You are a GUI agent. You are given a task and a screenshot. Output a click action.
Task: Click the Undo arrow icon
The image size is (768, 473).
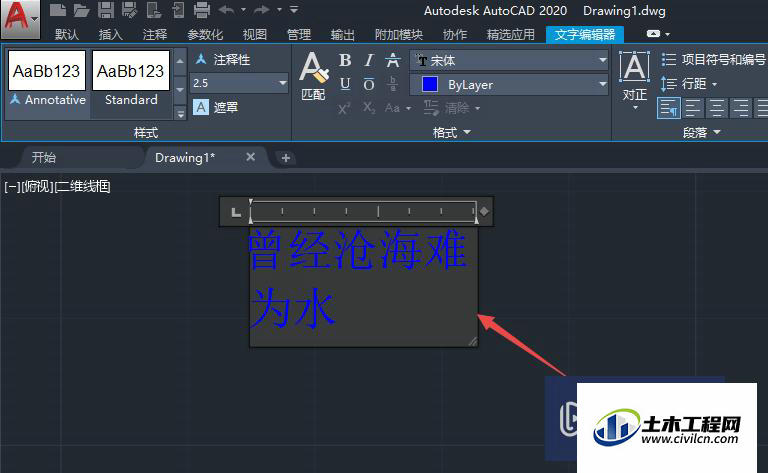point(226,9)
